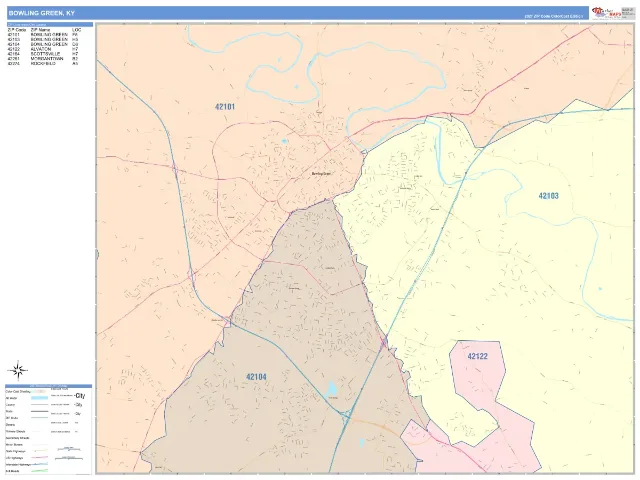Select the 42101 ZIP label on map

tap(225, 107)
